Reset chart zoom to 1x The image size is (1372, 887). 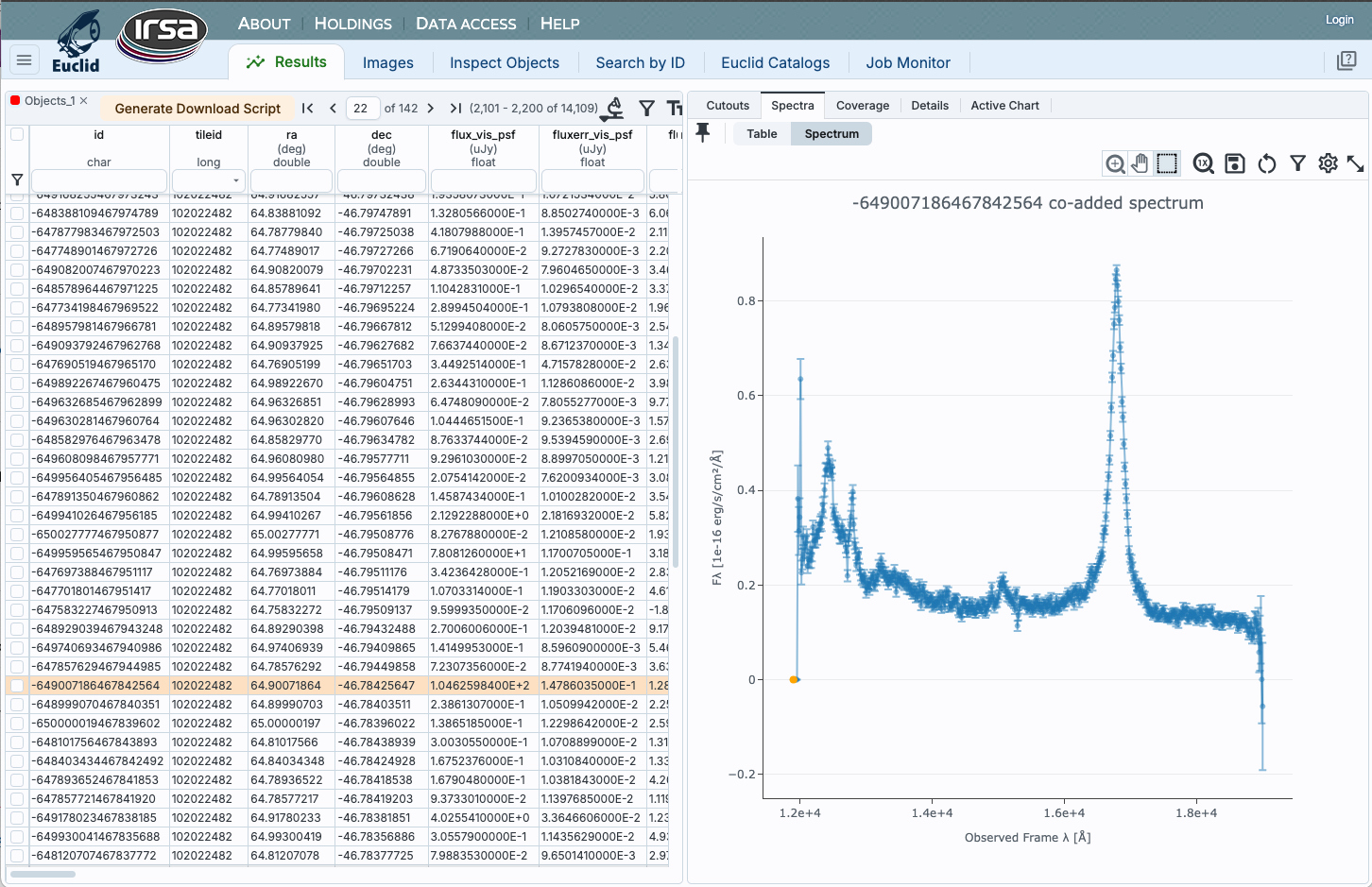coord(1203,164)
